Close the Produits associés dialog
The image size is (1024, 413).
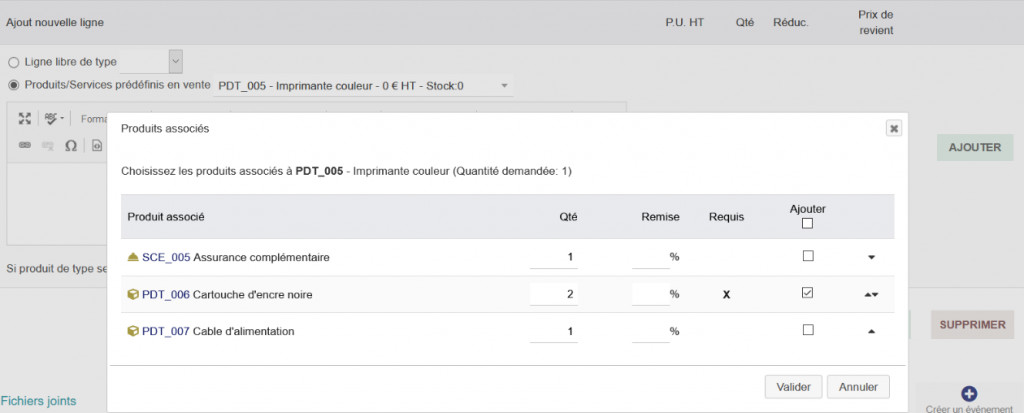[894, 128]
